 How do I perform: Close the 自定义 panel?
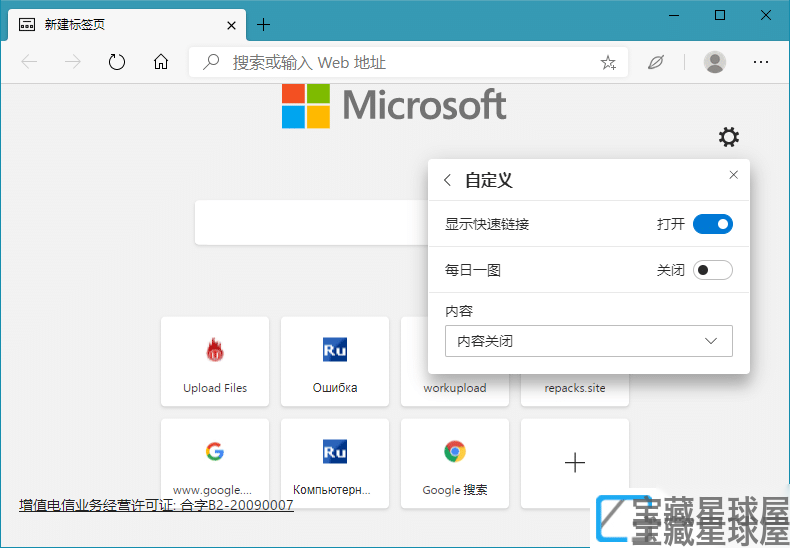click(x=734, y=175)
